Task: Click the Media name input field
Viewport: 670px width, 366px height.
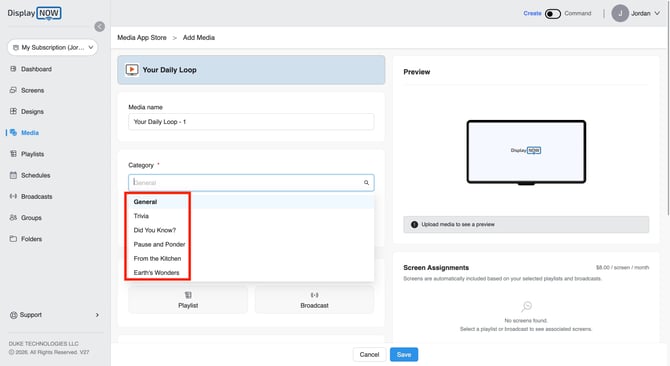Action: (251, 122)
